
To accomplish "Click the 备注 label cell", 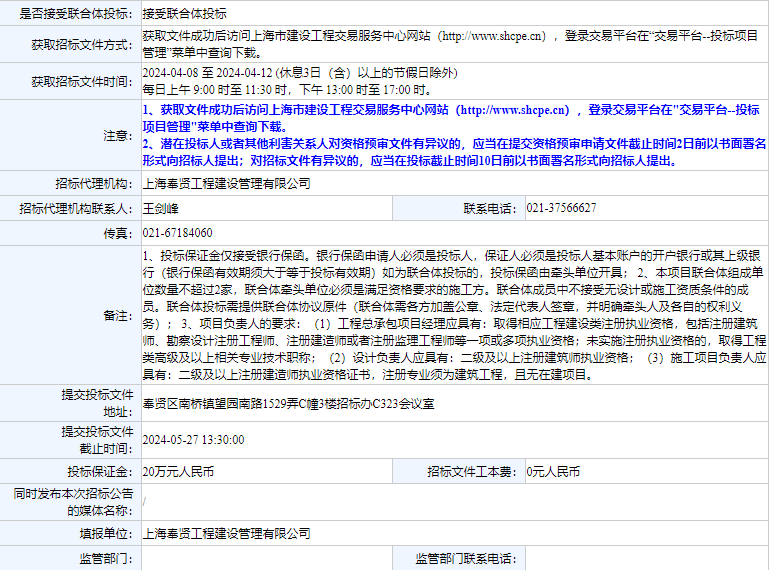I will click(x=116, y=315).
